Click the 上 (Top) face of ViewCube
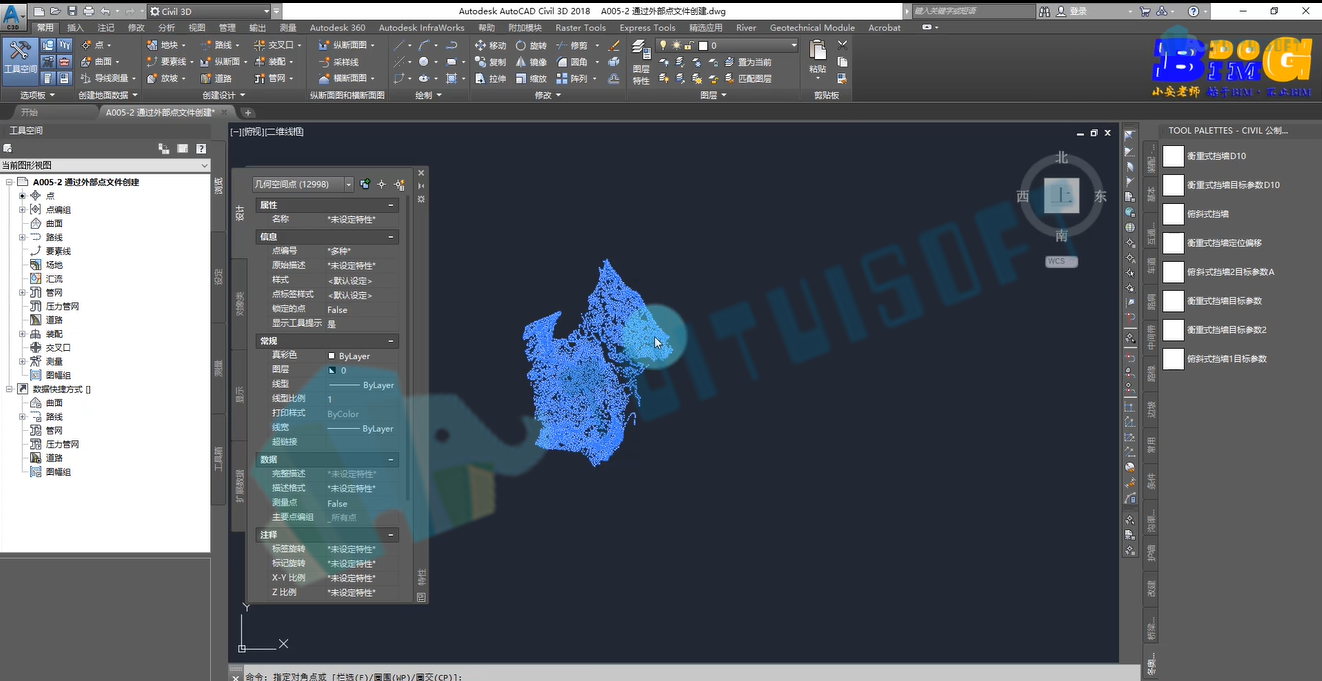The image size is (1322, 681). [1062, 196]
